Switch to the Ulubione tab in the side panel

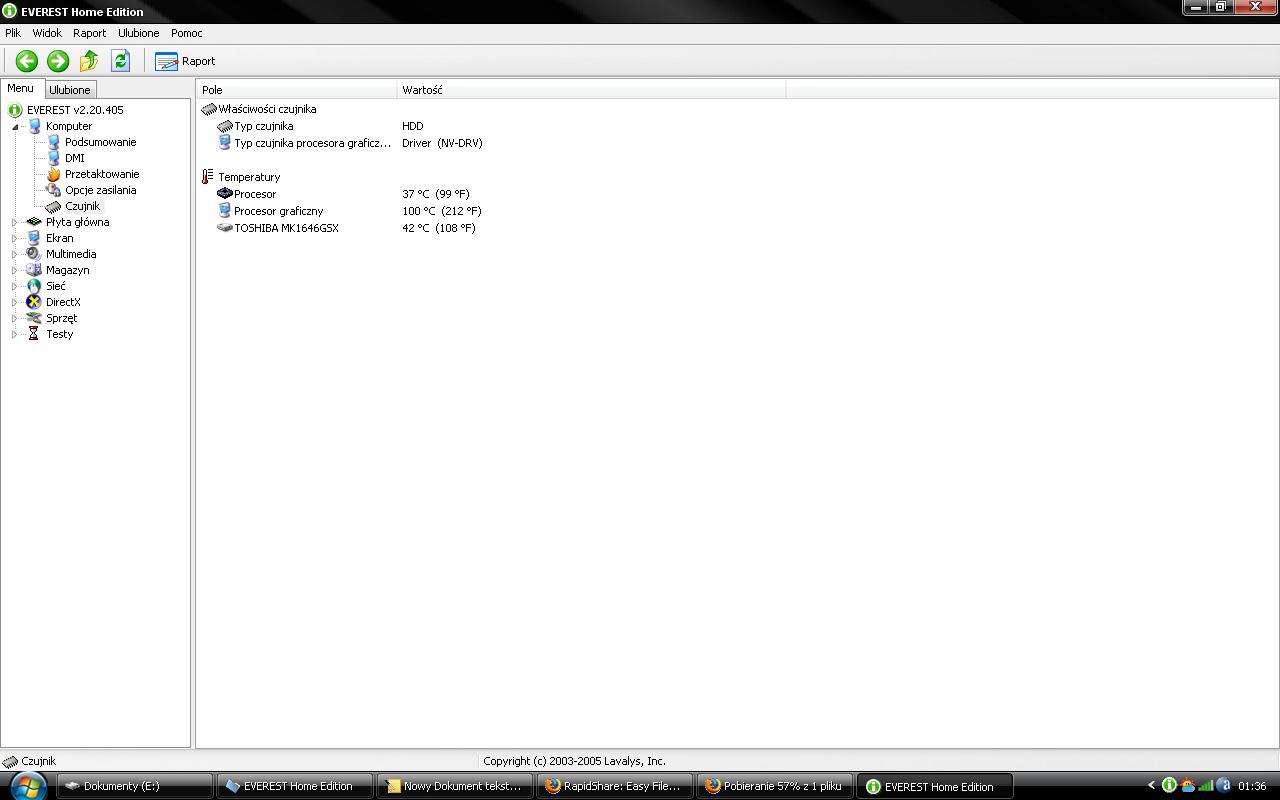click(70, 90)
